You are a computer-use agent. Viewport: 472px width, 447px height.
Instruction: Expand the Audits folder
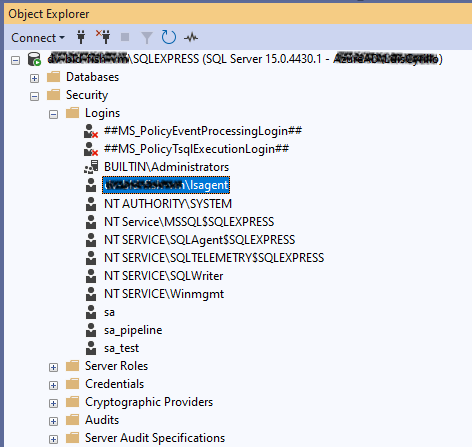coord(53,421)
